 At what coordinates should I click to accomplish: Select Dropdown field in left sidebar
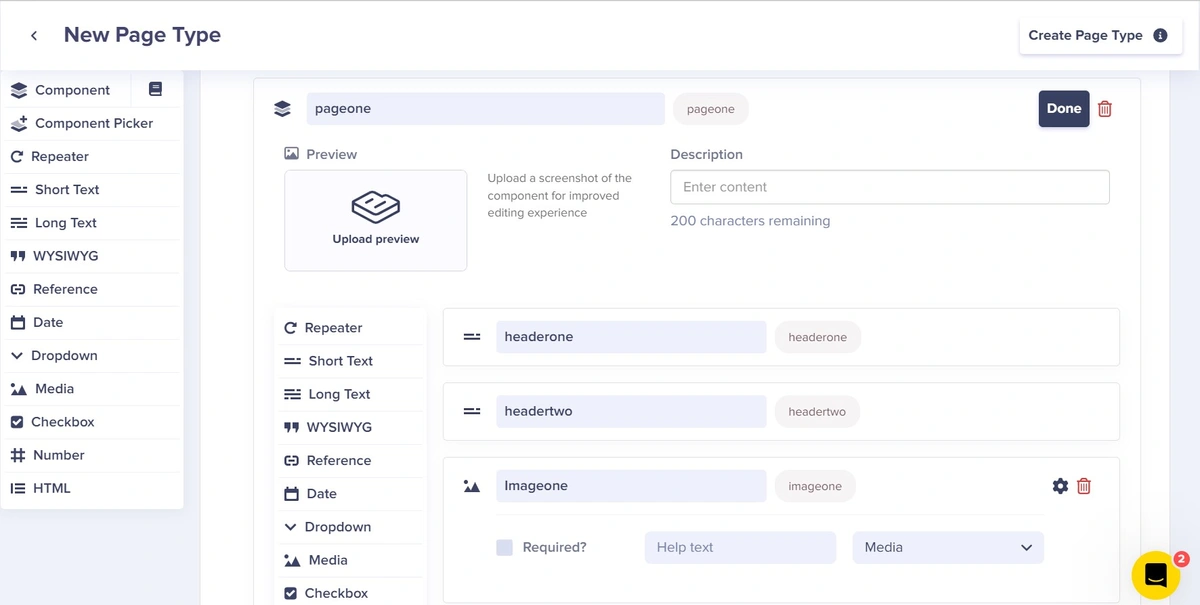(64, 355)
